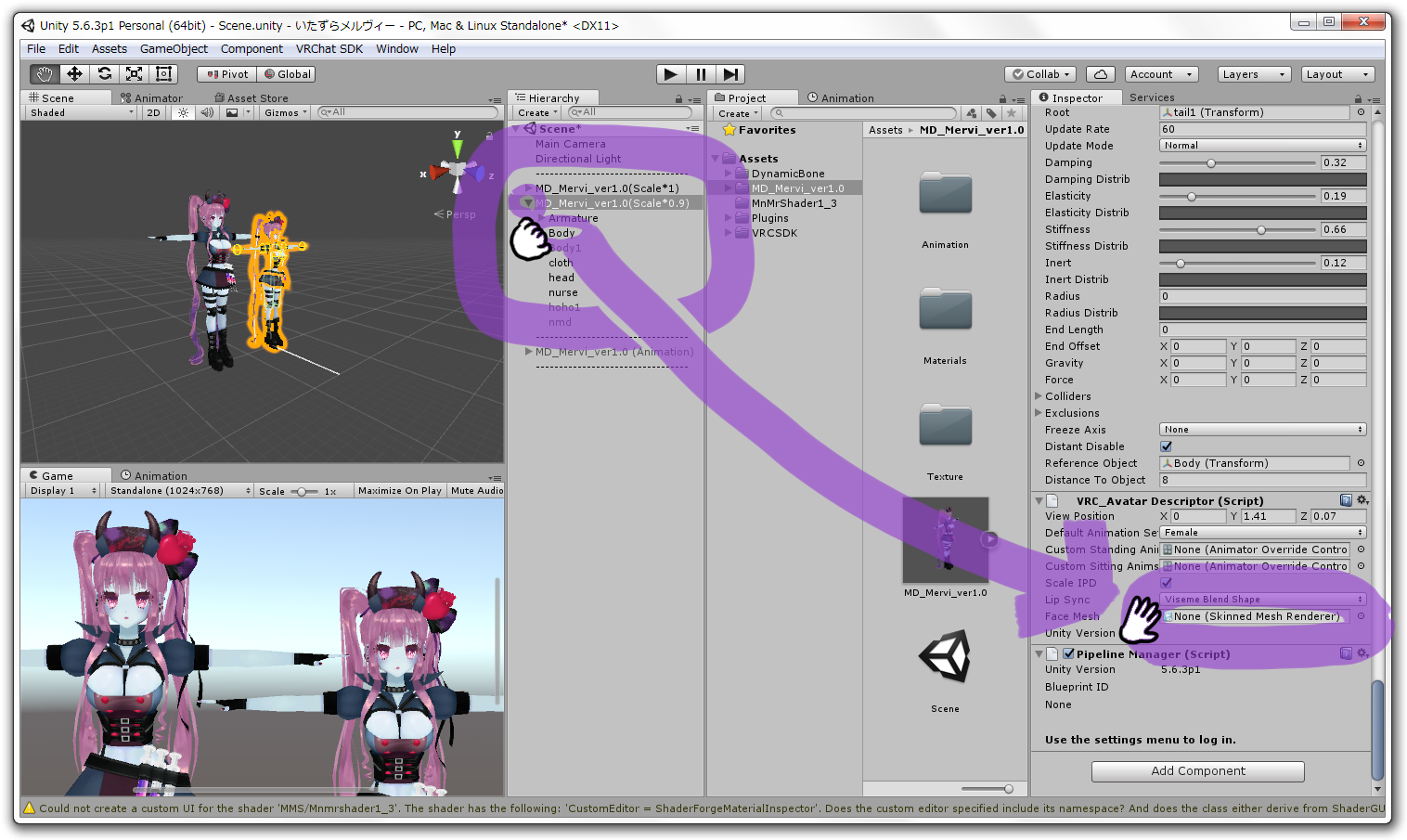Select the Scale tool

(x=134, y=74)
